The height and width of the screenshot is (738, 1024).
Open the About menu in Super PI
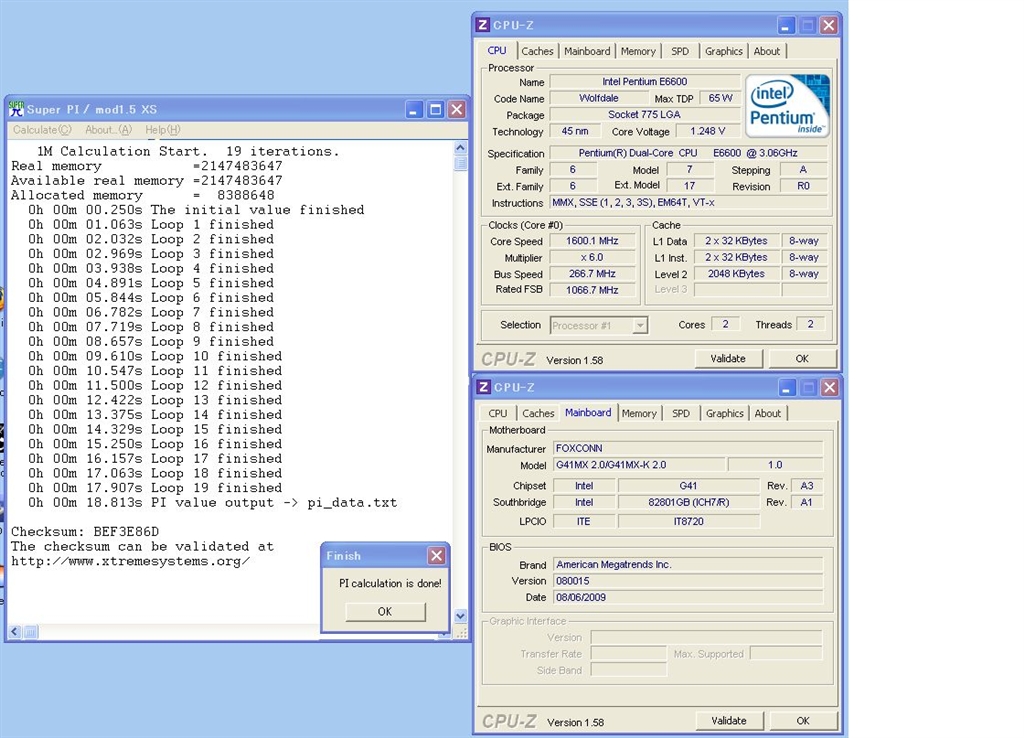point(108,130)
